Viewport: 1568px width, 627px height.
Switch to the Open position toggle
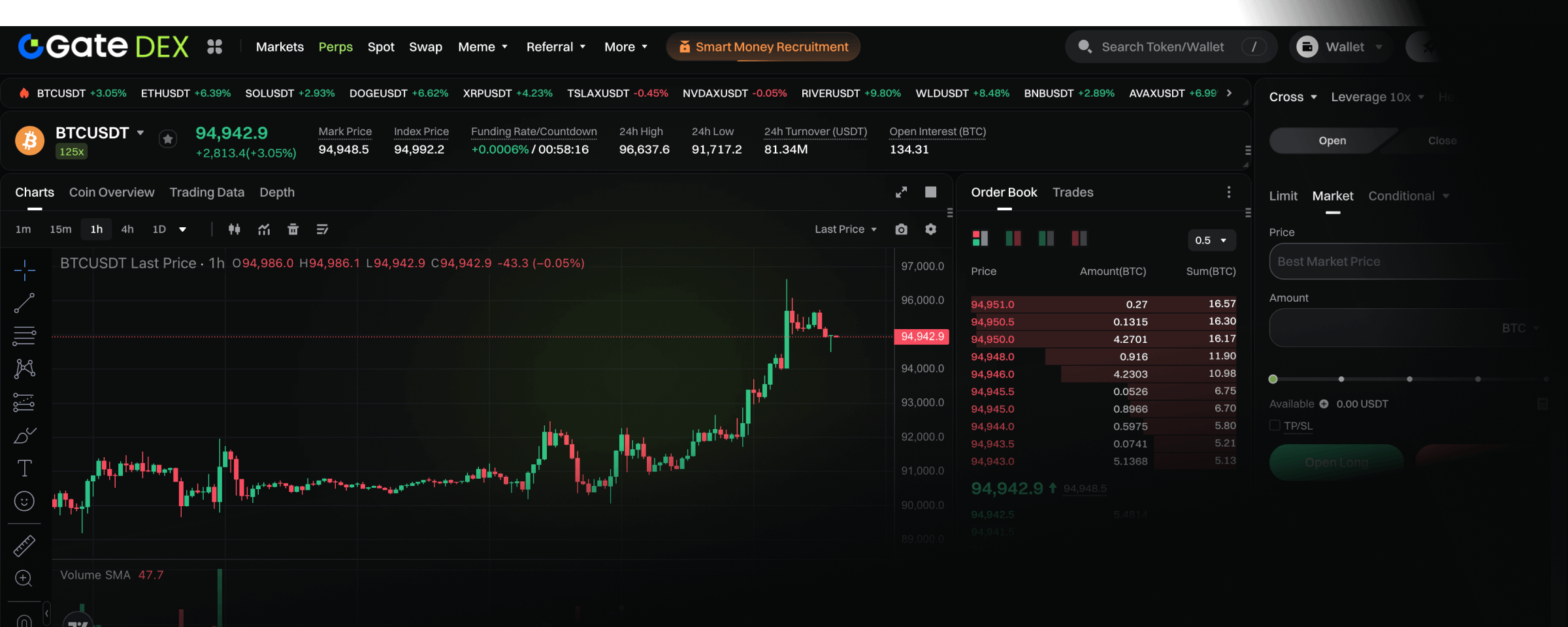[x=1331, y=140]
